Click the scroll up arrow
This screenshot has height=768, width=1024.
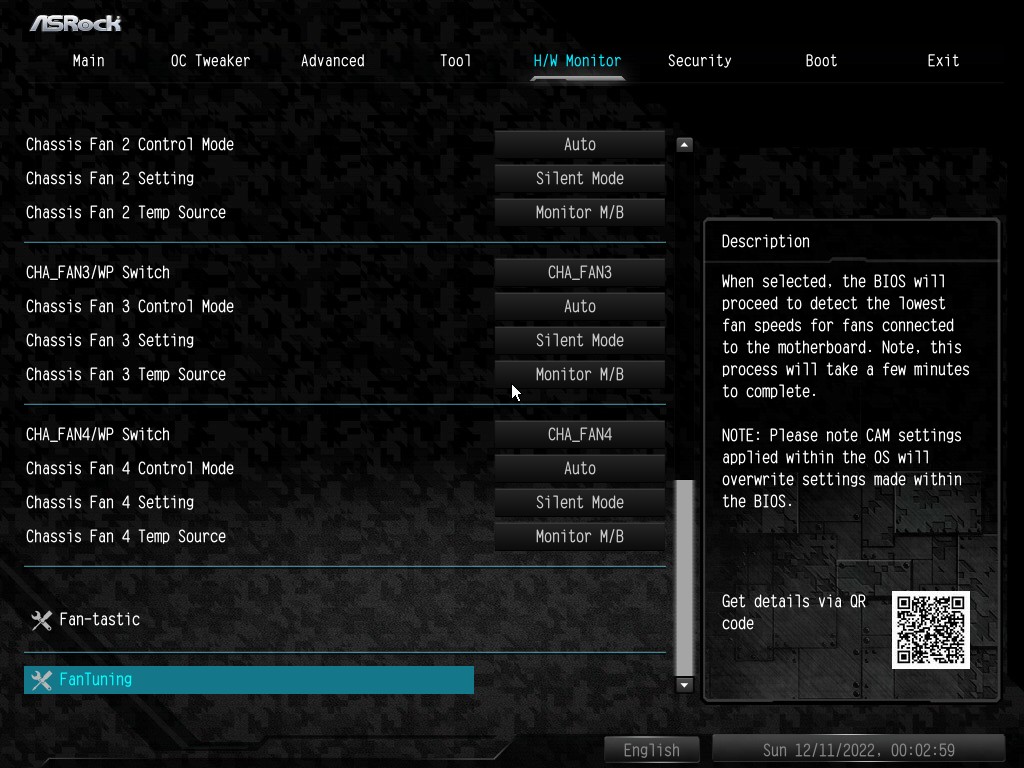point(684,145)
